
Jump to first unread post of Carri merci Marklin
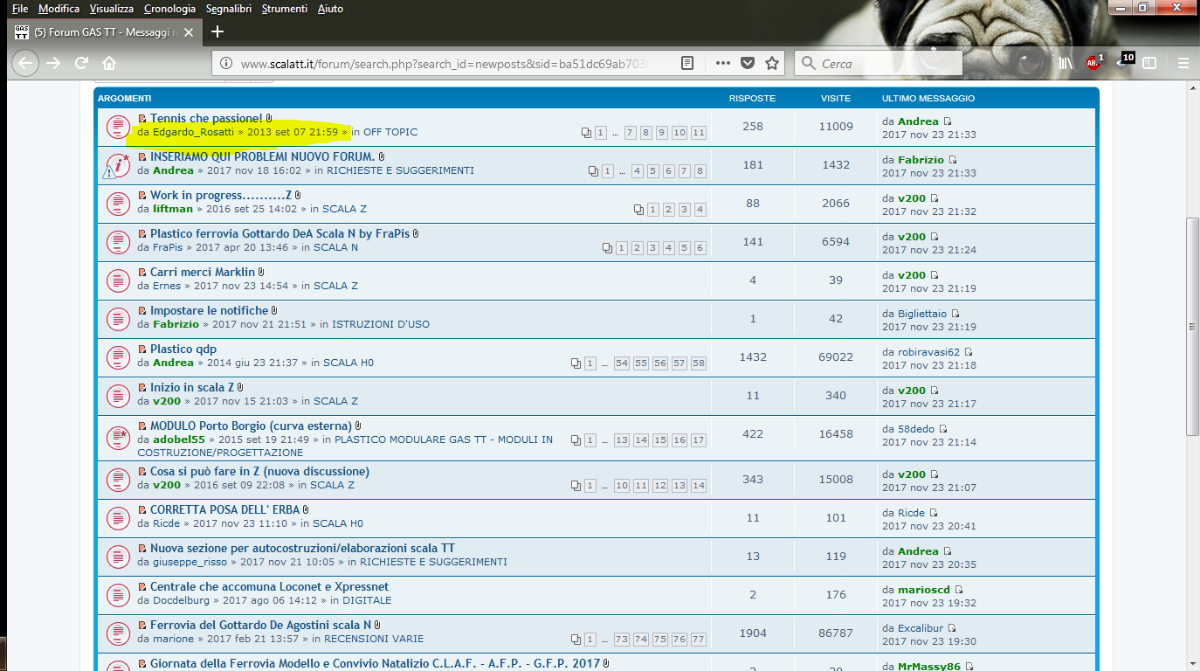pos(142,272)
